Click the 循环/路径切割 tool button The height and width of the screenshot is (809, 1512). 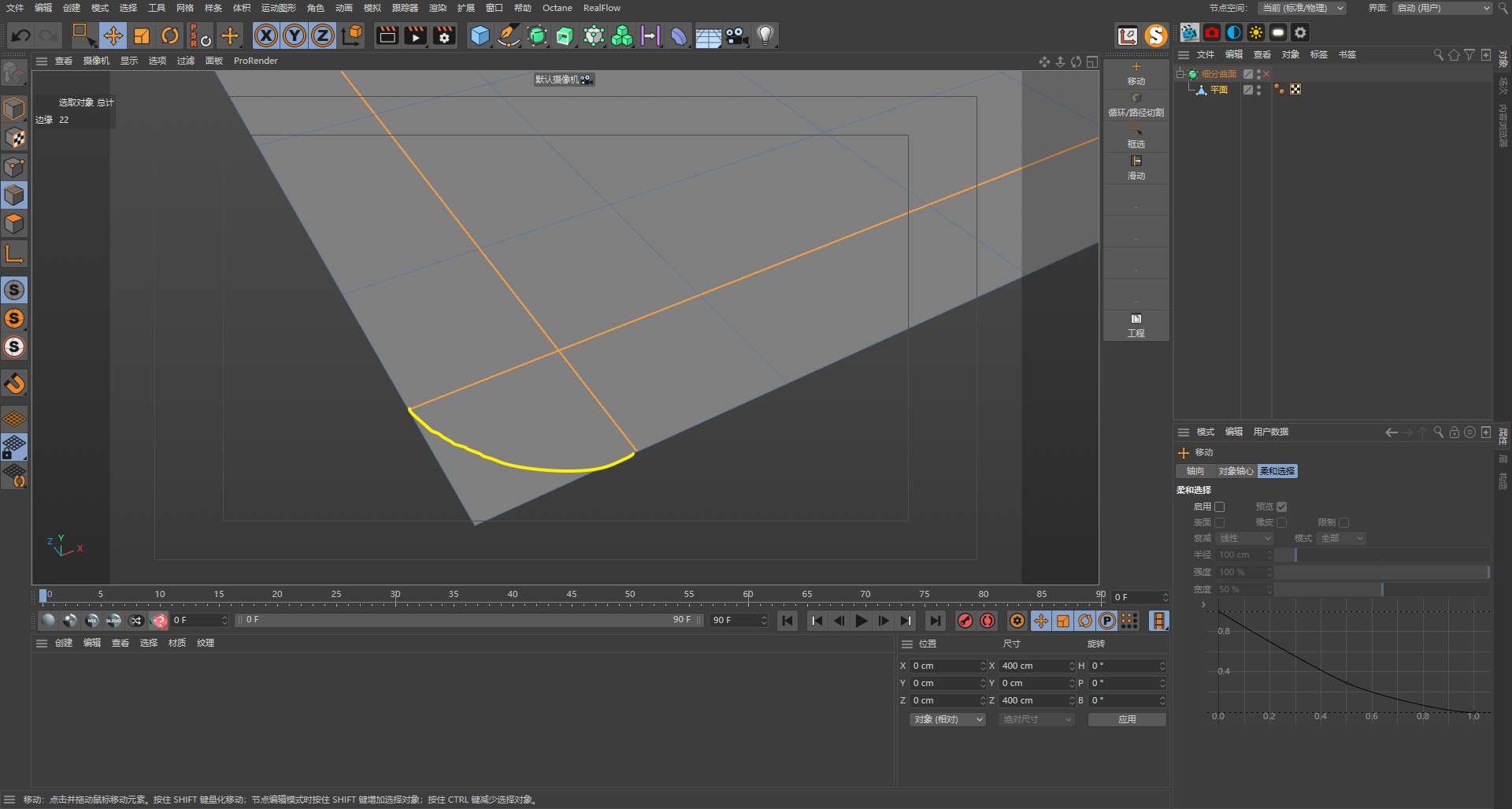click(1136, 105)
